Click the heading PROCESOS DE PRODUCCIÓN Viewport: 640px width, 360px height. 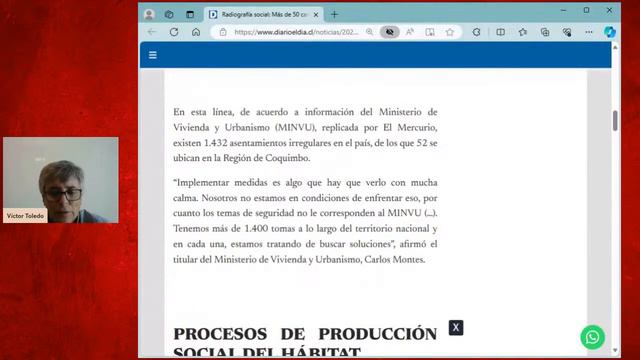tap(305, 334)
